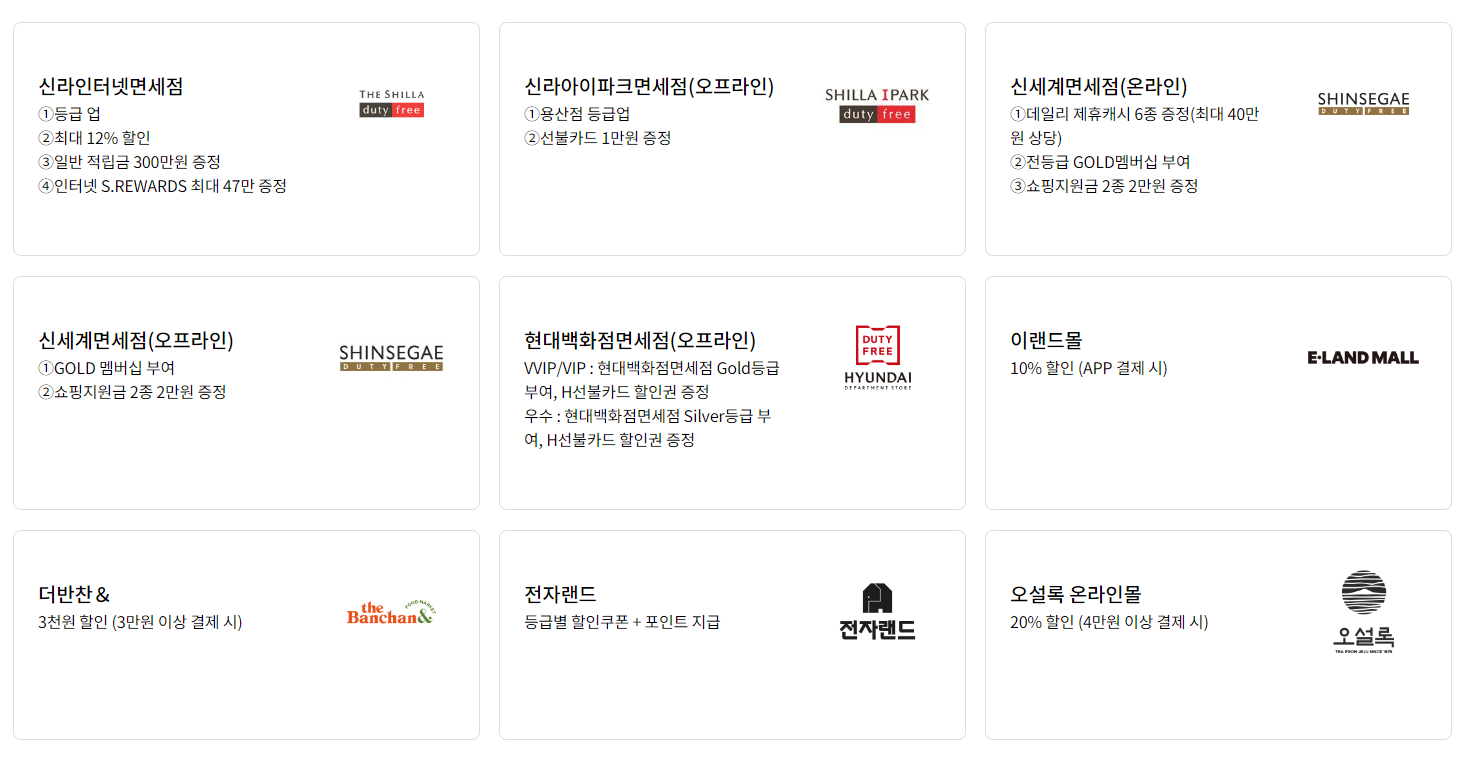Click '10% 할인 (APP 결제 시)' text
1467x759 pixels.
tap(1089, 368)
